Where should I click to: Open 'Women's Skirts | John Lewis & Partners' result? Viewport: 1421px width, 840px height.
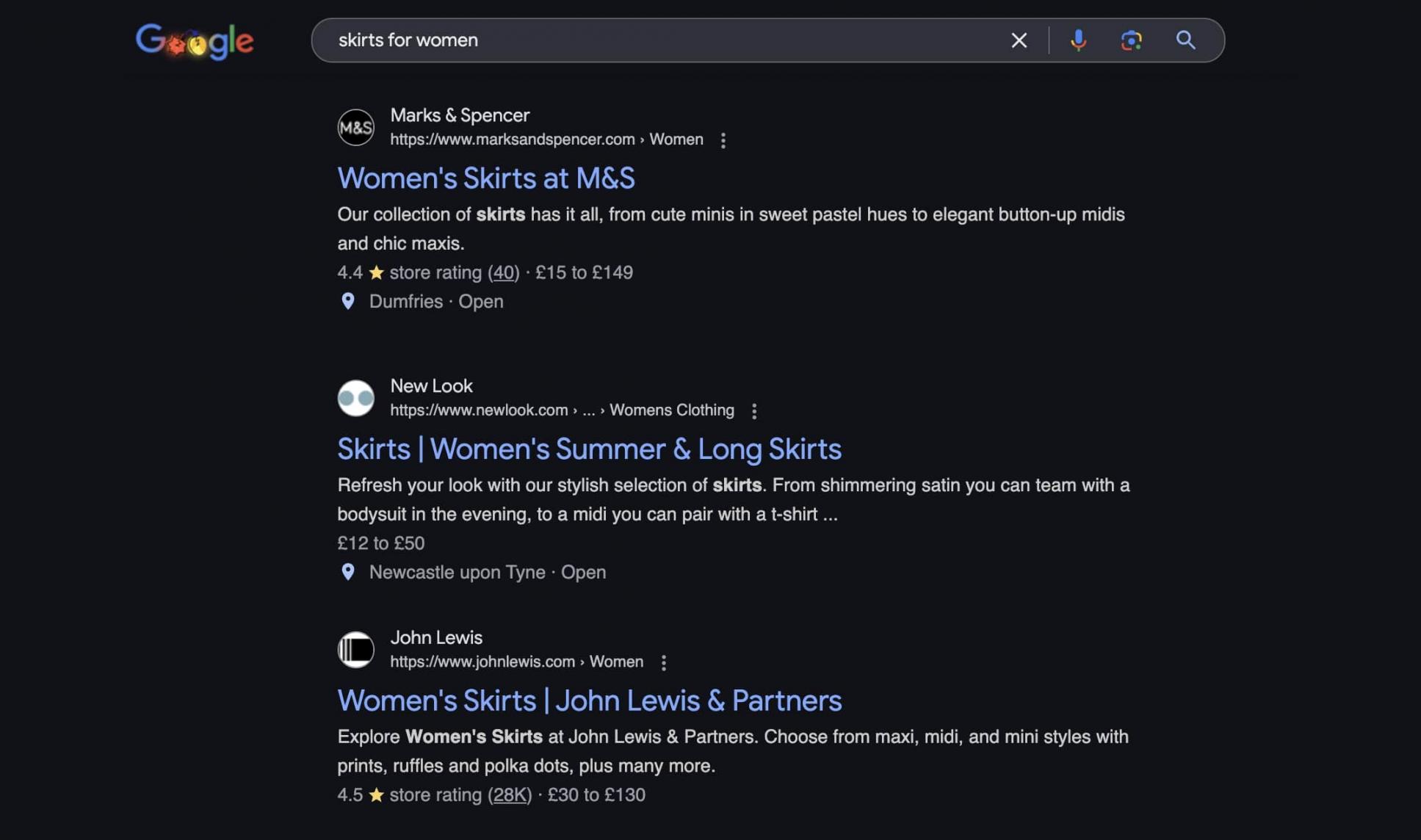click(589, 701)
